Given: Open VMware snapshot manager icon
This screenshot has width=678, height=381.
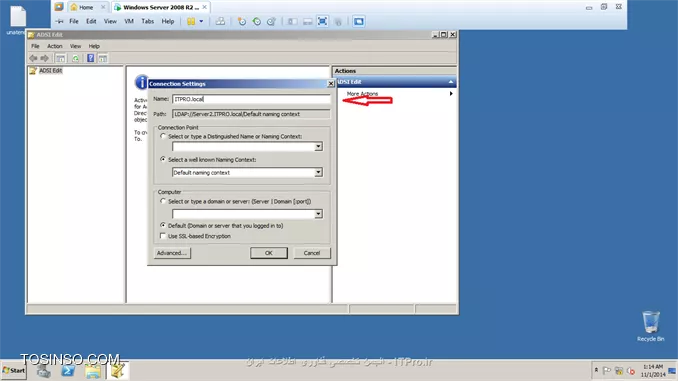Looking at the screenshot, I should click(271, 21).
